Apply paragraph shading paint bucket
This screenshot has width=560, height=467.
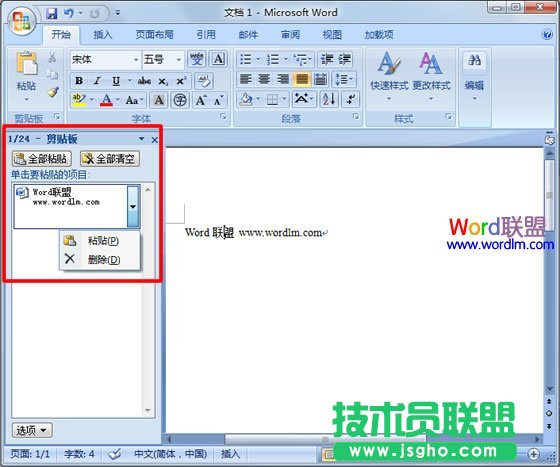tap(246, 99)
